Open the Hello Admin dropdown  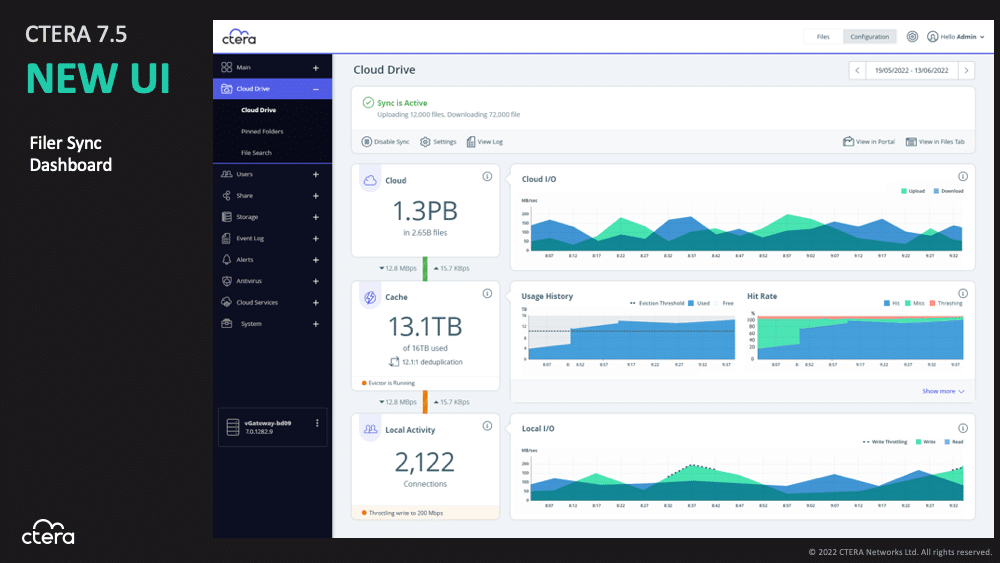955,37
